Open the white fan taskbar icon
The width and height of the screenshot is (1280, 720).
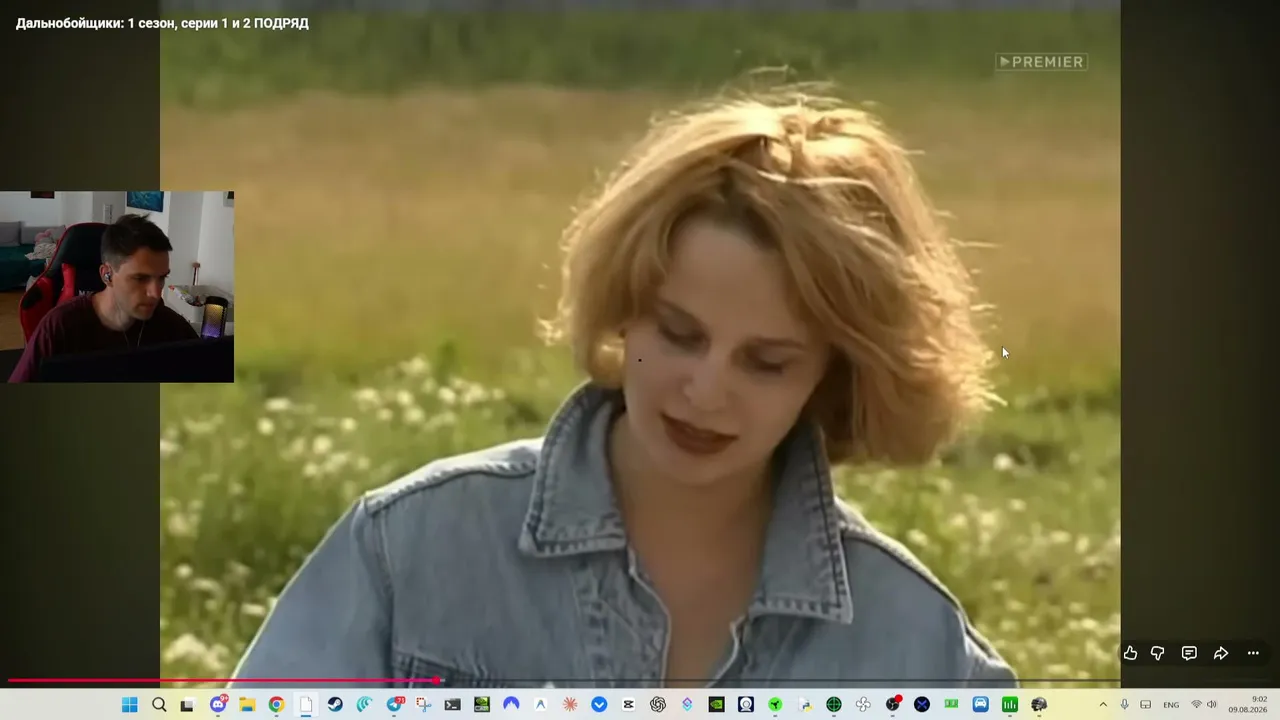point(863,705)
